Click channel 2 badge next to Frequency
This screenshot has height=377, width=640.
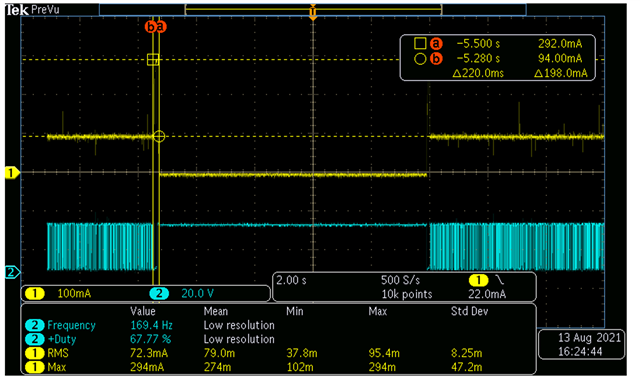pos(35,325)
